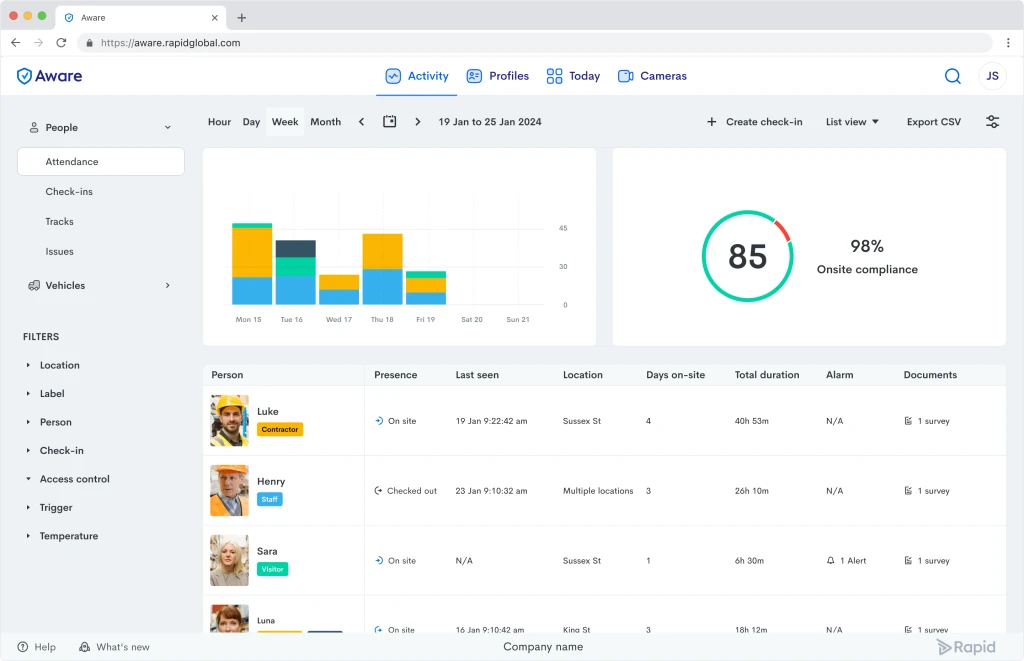The image size is (1024, 661).
Task: Open Help question mark icon
Action: (23, 647)
